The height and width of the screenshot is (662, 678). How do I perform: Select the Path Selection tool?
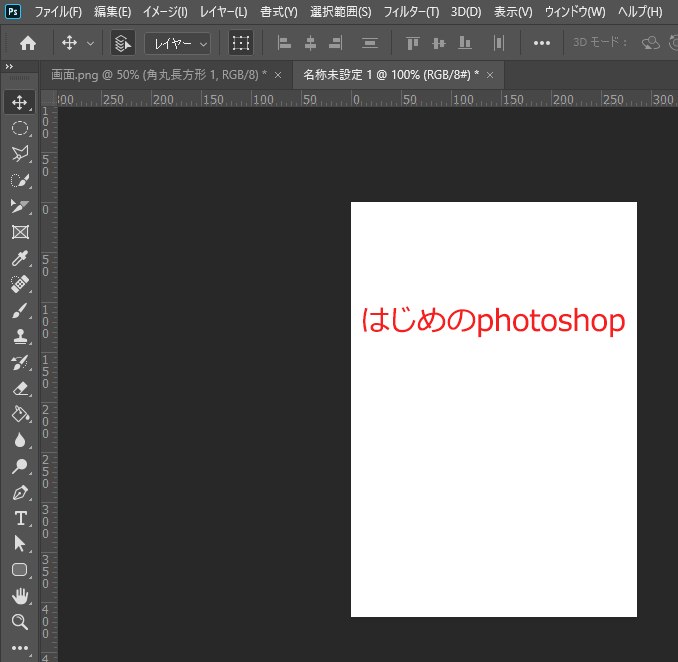[20, 544]
